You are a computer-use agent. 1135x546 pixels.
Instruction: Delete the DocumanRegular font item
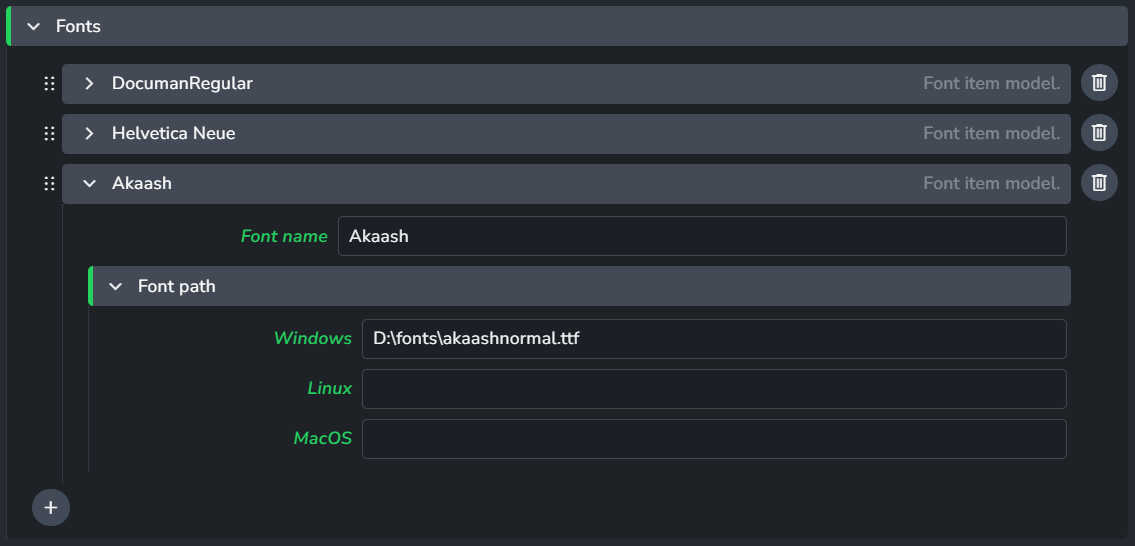pyautogui.click(x=1099, y=83)
